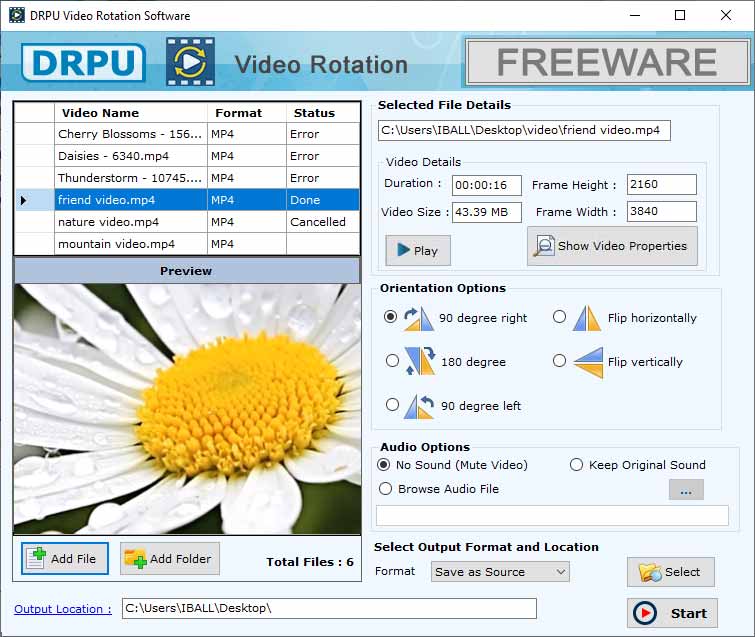Click the Format column header
Screen dimensions: 755x637
247,113
